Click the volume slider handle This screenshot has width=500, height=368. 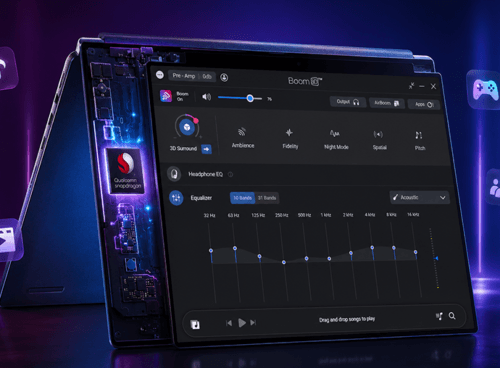point(250,98)
